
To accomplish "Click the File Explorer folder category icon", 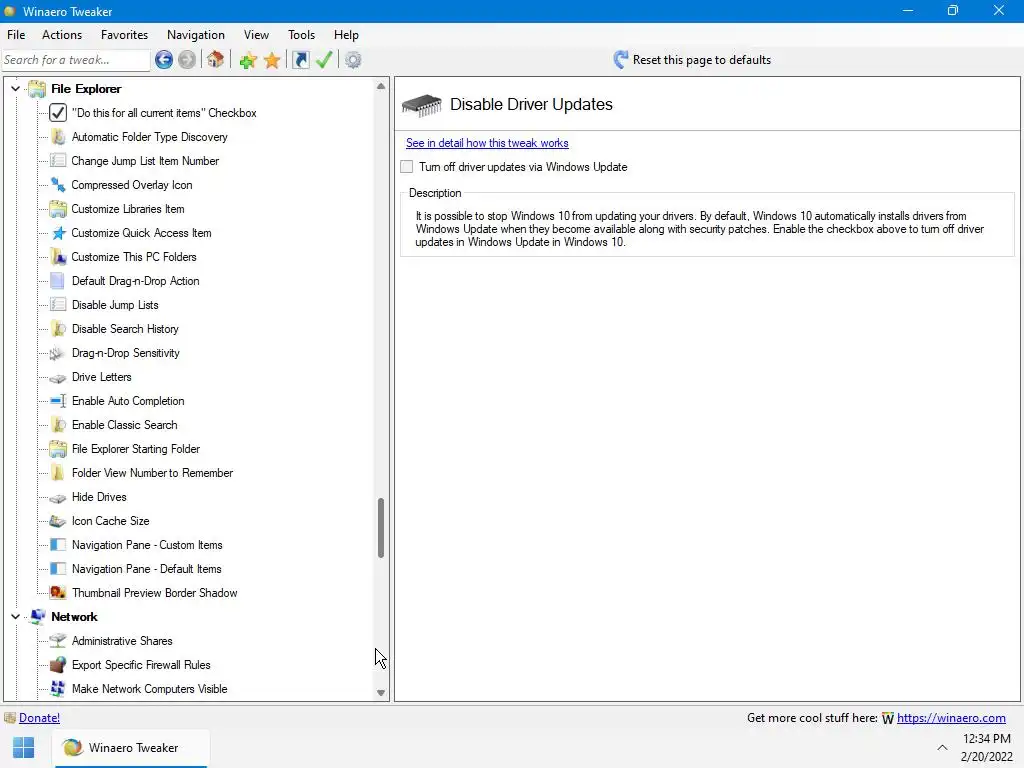I will coord(37,89).
